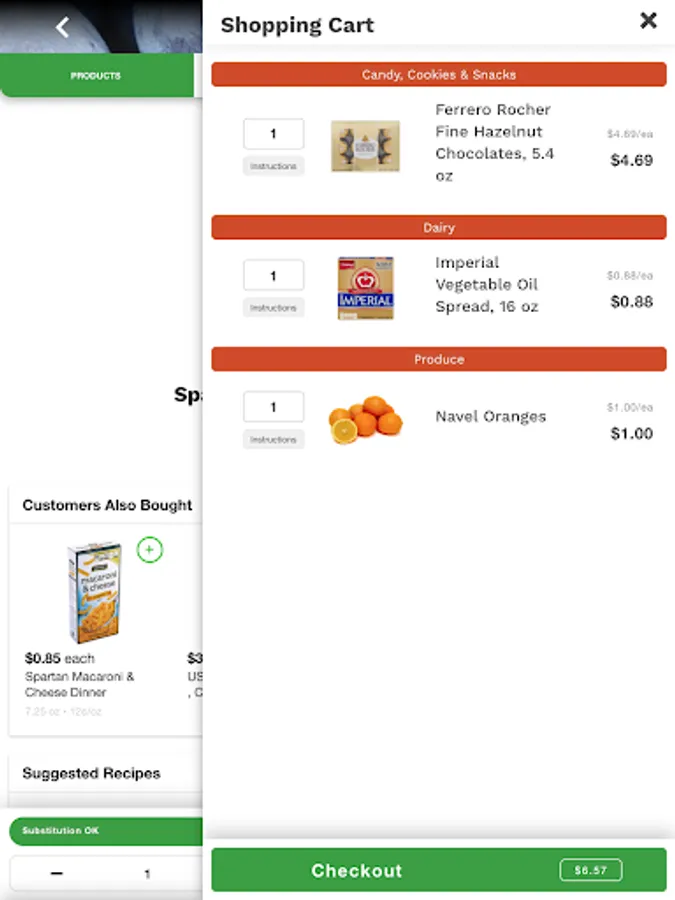Add Spartan Macaroni & Cheese with plus icon
675x900 pixels.
149,550
